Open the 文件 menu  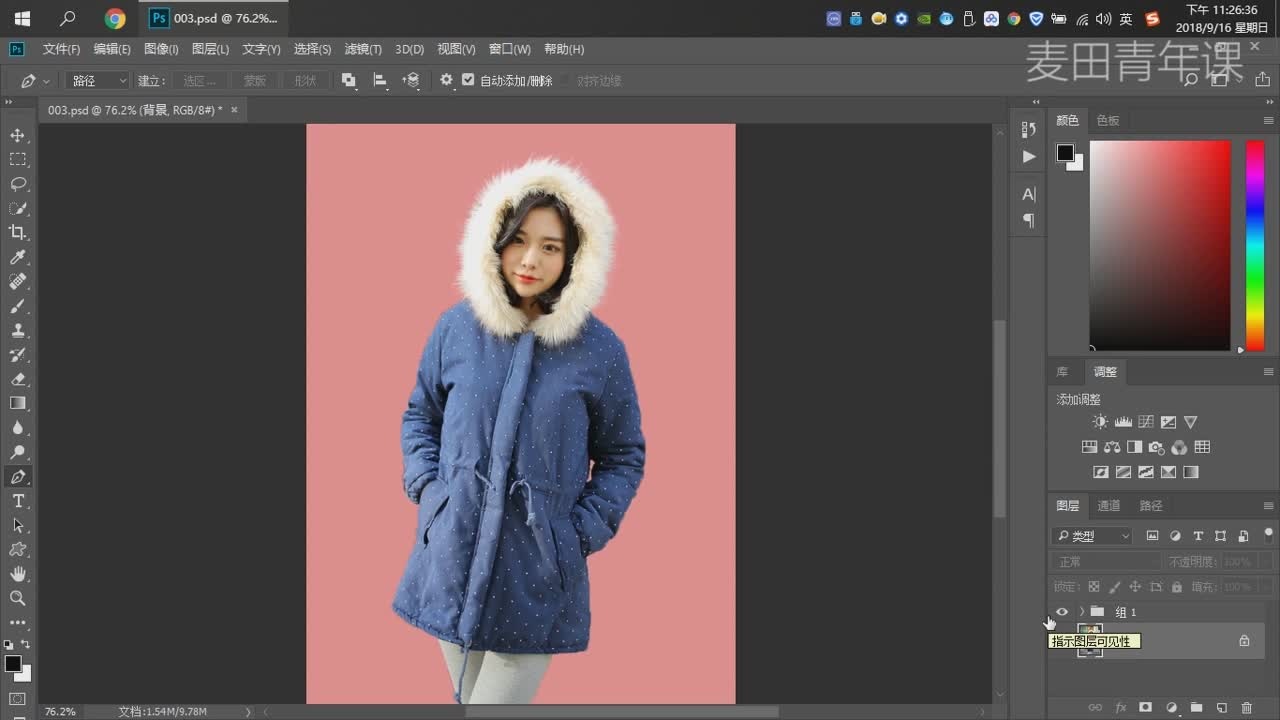pos(61,49)
